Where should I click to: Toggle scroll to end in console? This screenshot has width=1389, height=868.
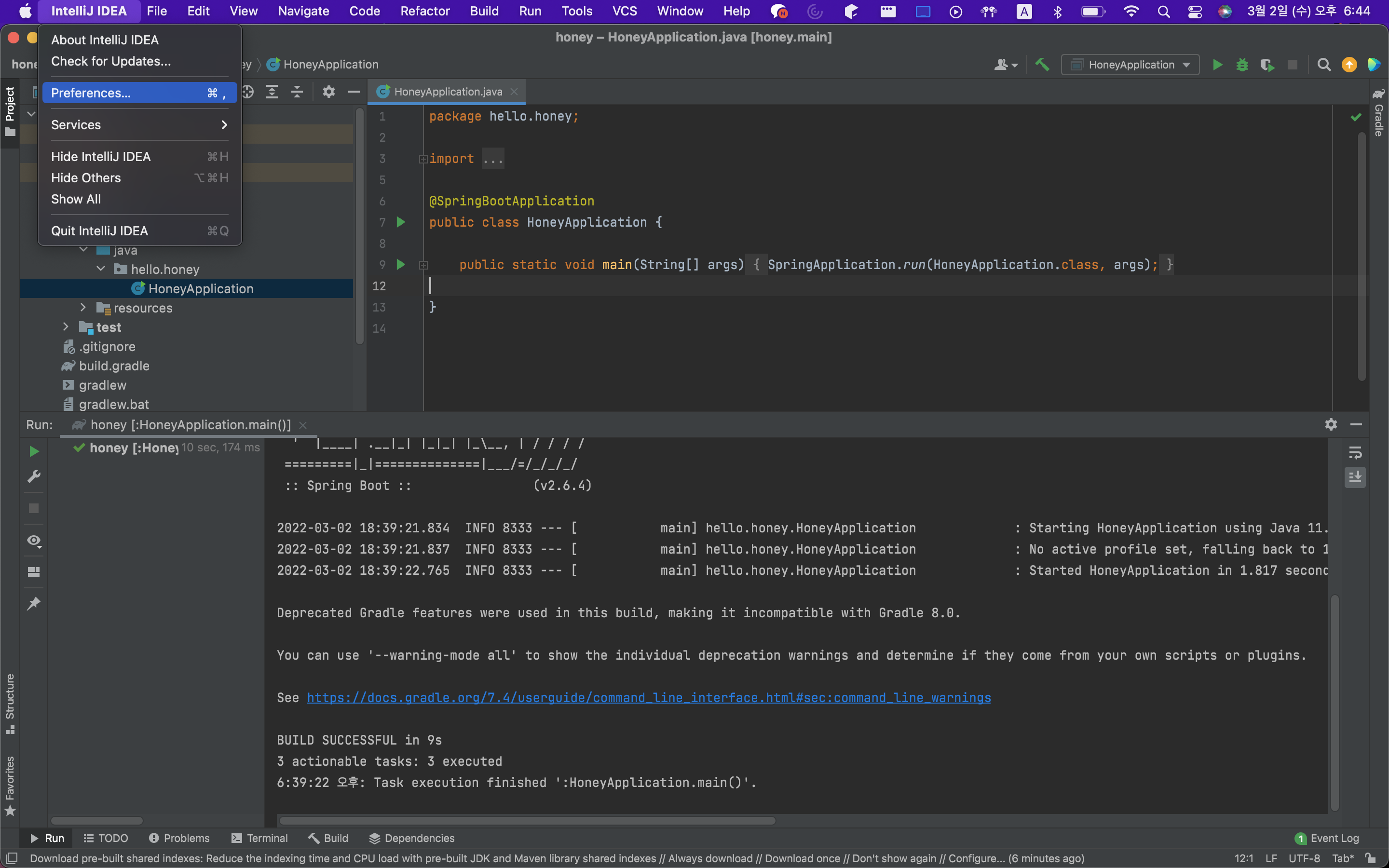(x=1355, y=477)
